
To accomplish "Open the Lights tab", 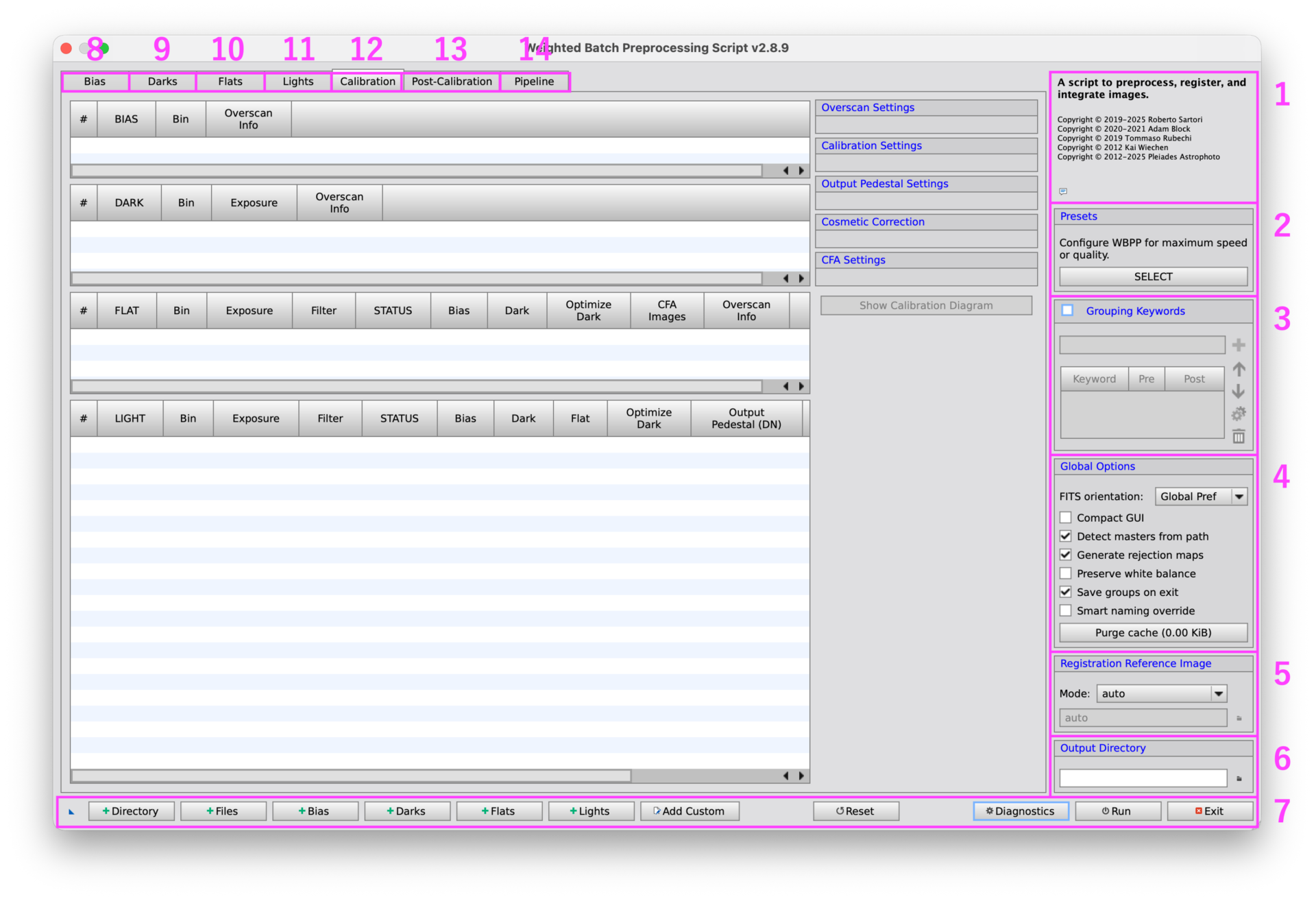I will pyautogui.click(x=297, y=82).
